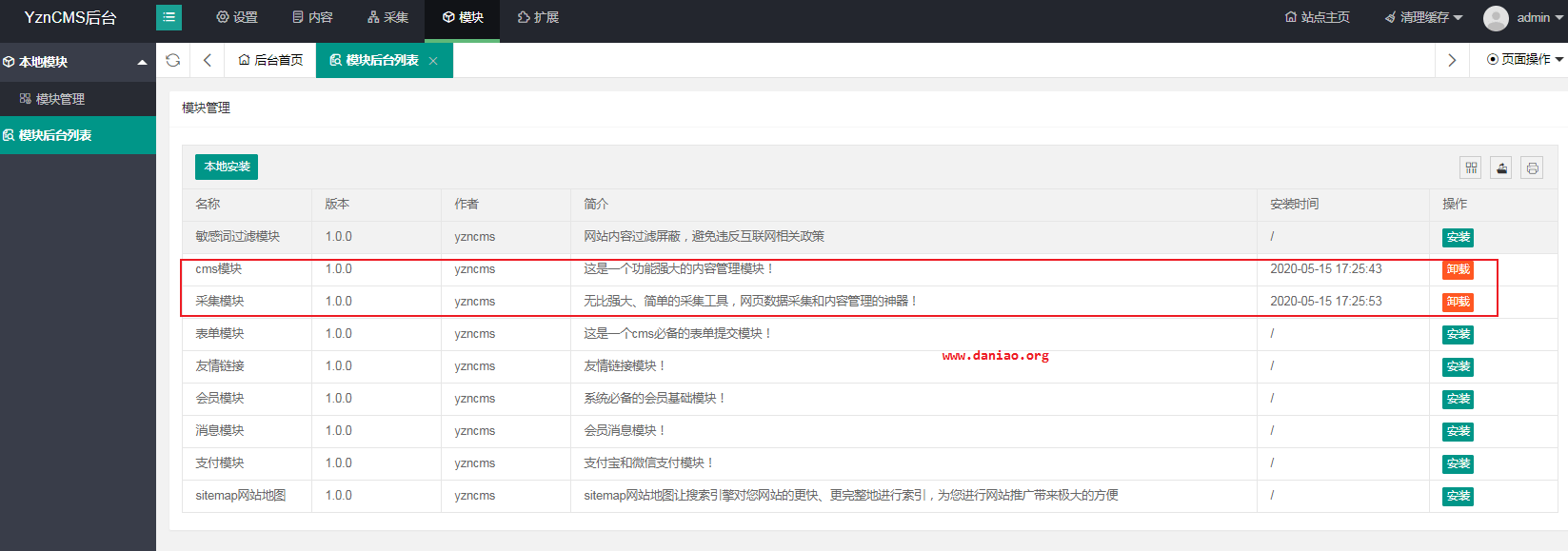The height and width of the screenshot is (551, 1568).
Task: Open the 扩展 top menu
Action: 538,17
